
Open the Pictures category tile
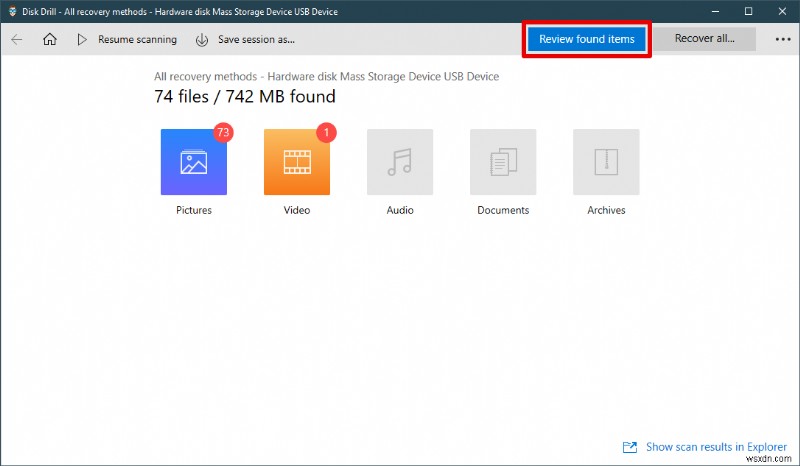click(x=193, y=162)
